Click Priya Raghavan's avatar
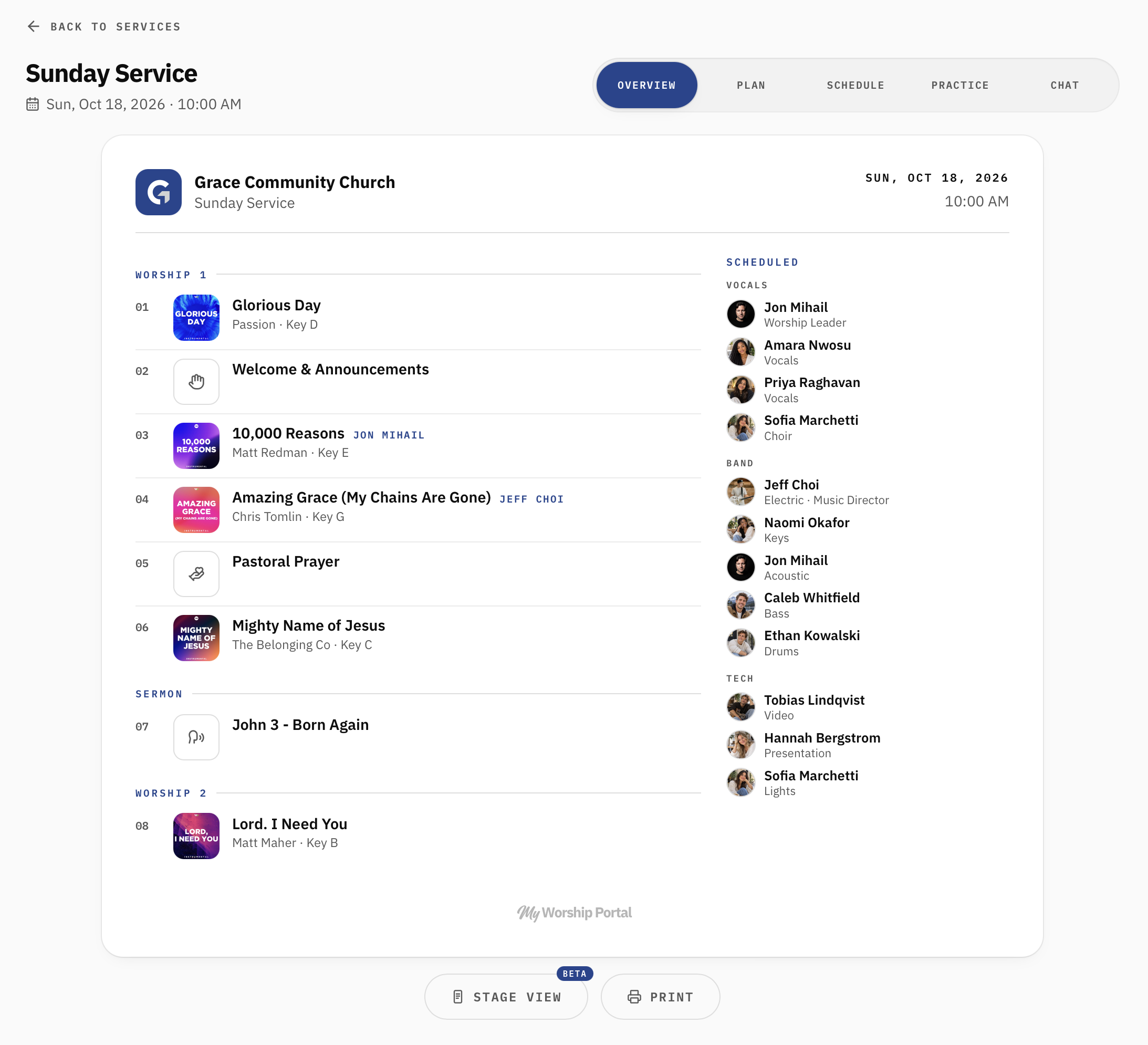This screenshot has width=1148, height=1045. pos(741,390)
